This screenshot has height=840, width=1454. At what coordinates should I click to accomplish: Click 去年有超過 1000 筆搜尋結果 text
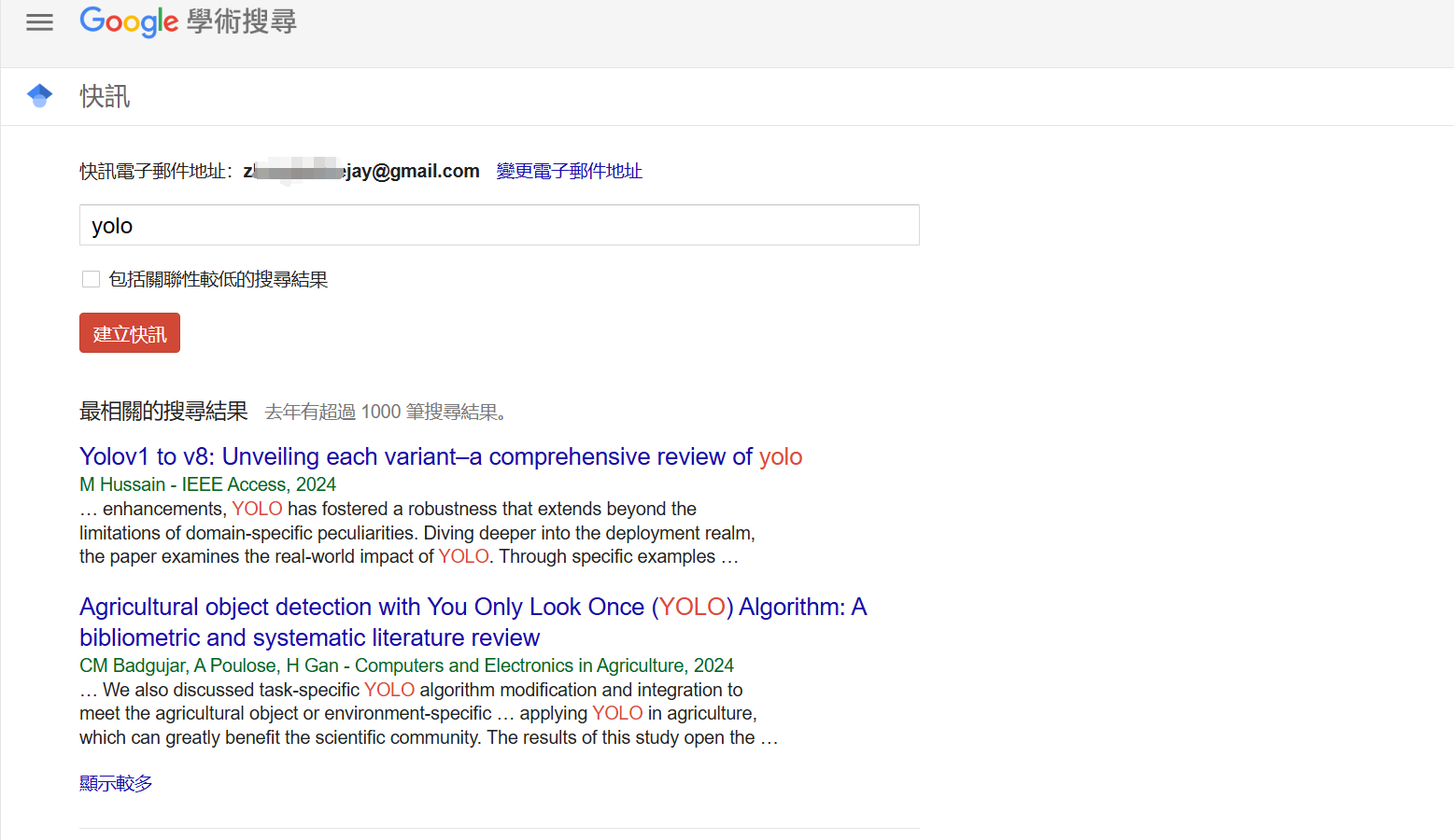(386, 412)
